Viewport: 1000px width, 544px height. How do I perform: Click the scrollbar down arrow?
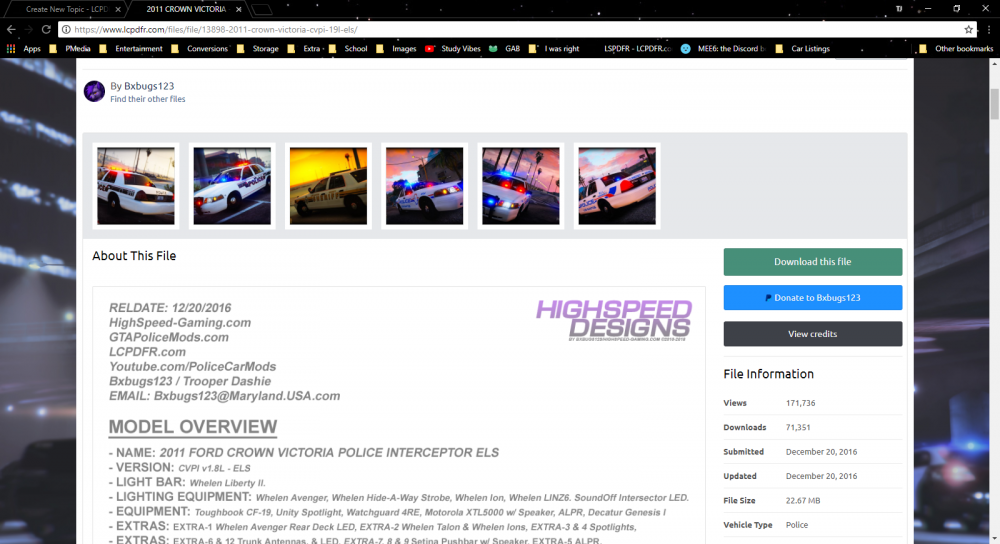[994, 539]
